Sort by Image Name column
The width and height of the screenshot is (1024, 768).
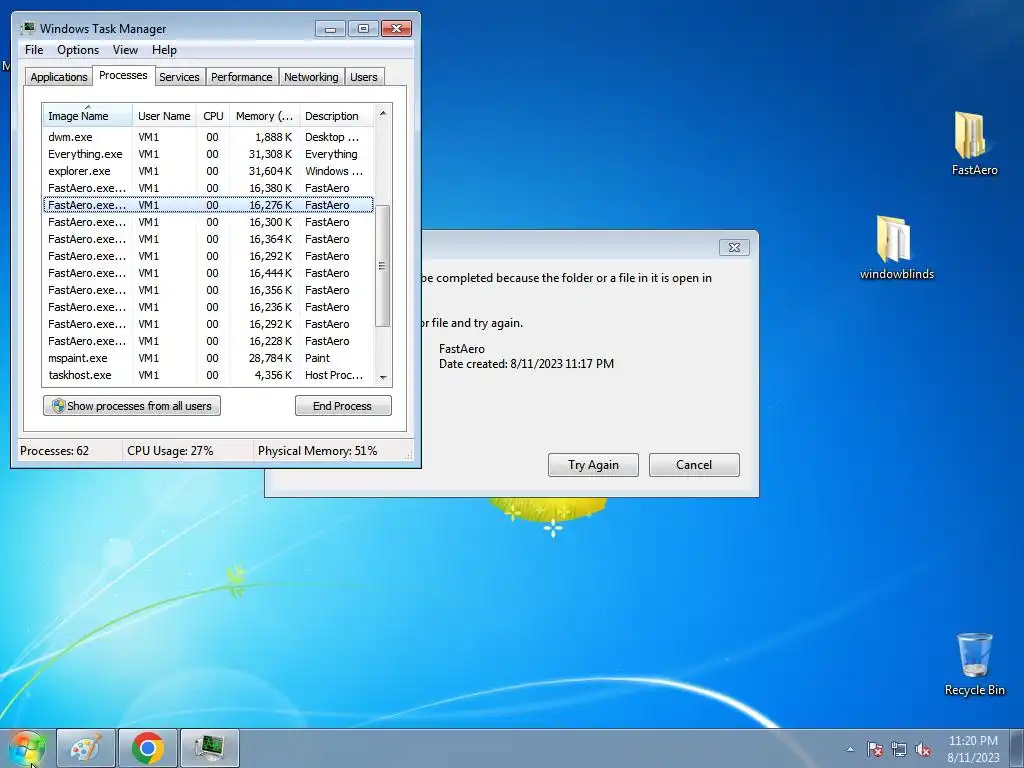click(x=88, y=116)
